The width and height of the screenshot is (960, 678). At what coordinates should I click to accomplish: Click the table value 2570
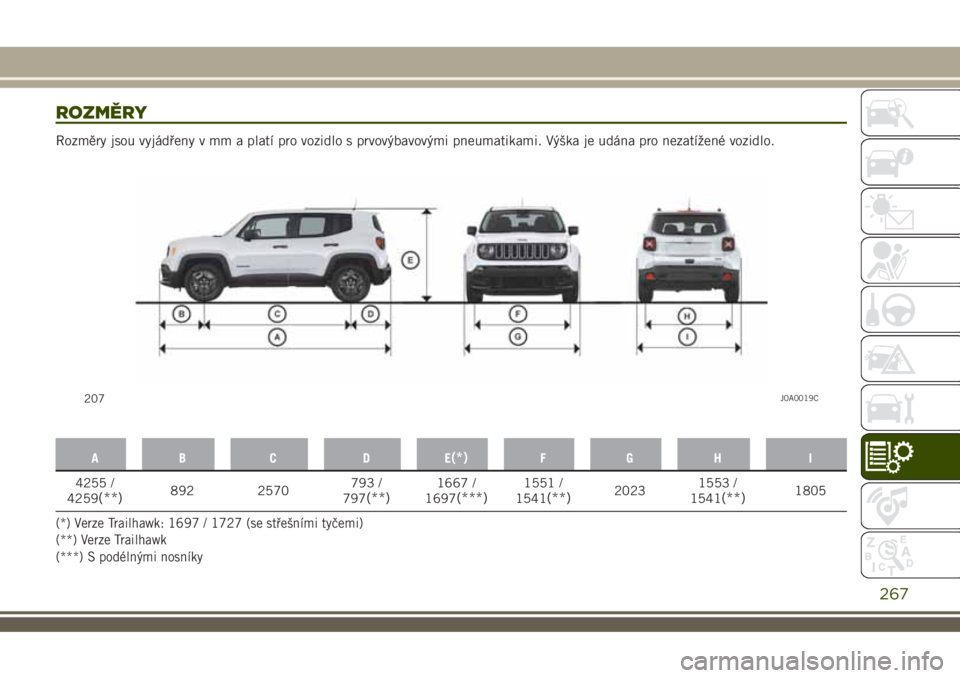coord(273,491)
